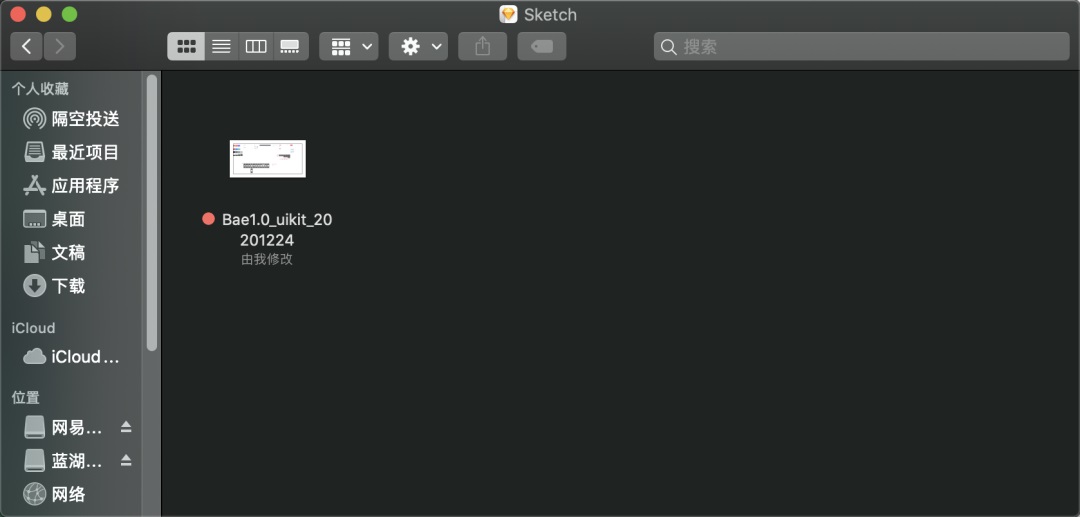Viewport: 1080px width, 517px height.
Task: Minimize the window with yellow button
Action: pyautogui.click(x=43, y=14)
